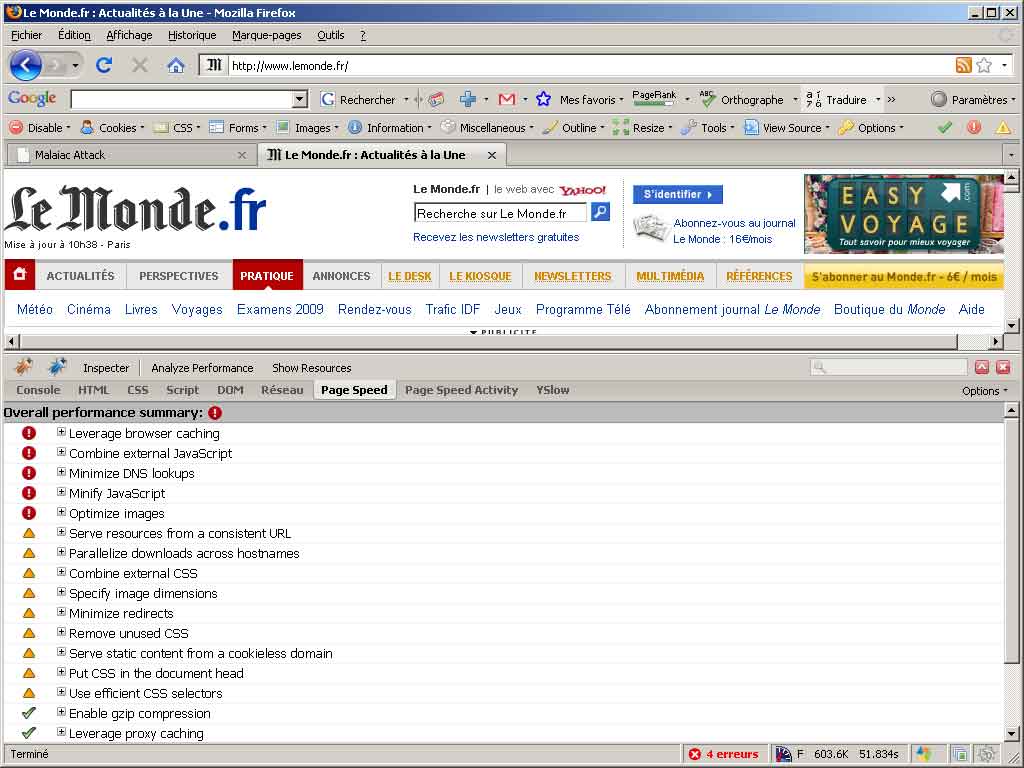Expand the Optimize images rule

click(x=61, y=512)
